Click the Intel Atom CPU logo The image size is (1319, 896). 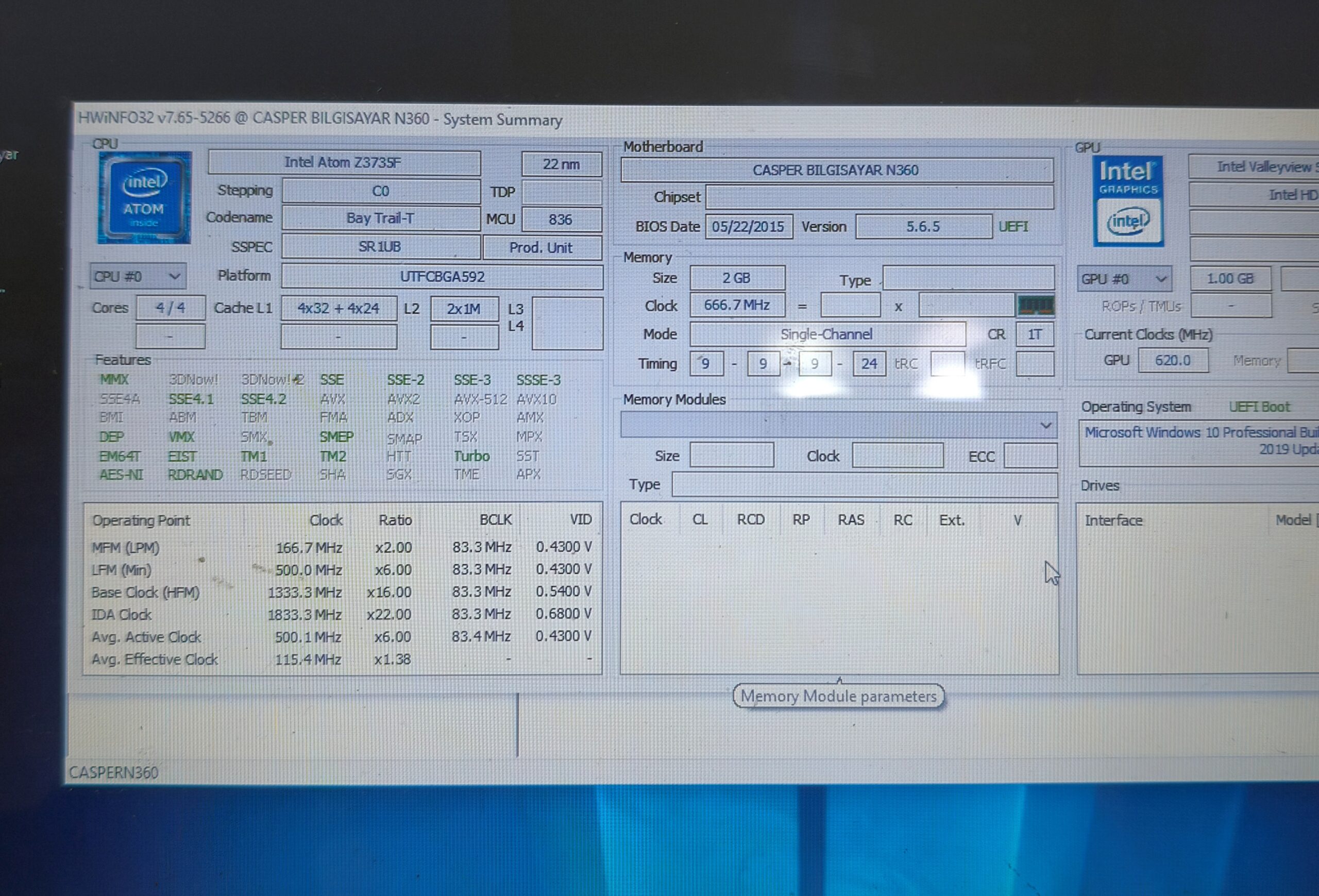[144, 198]
